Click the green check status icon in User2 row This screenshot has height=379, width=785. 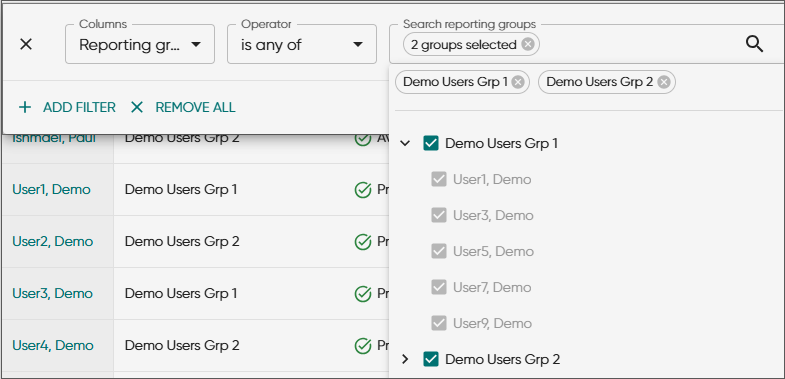[362, 242]
